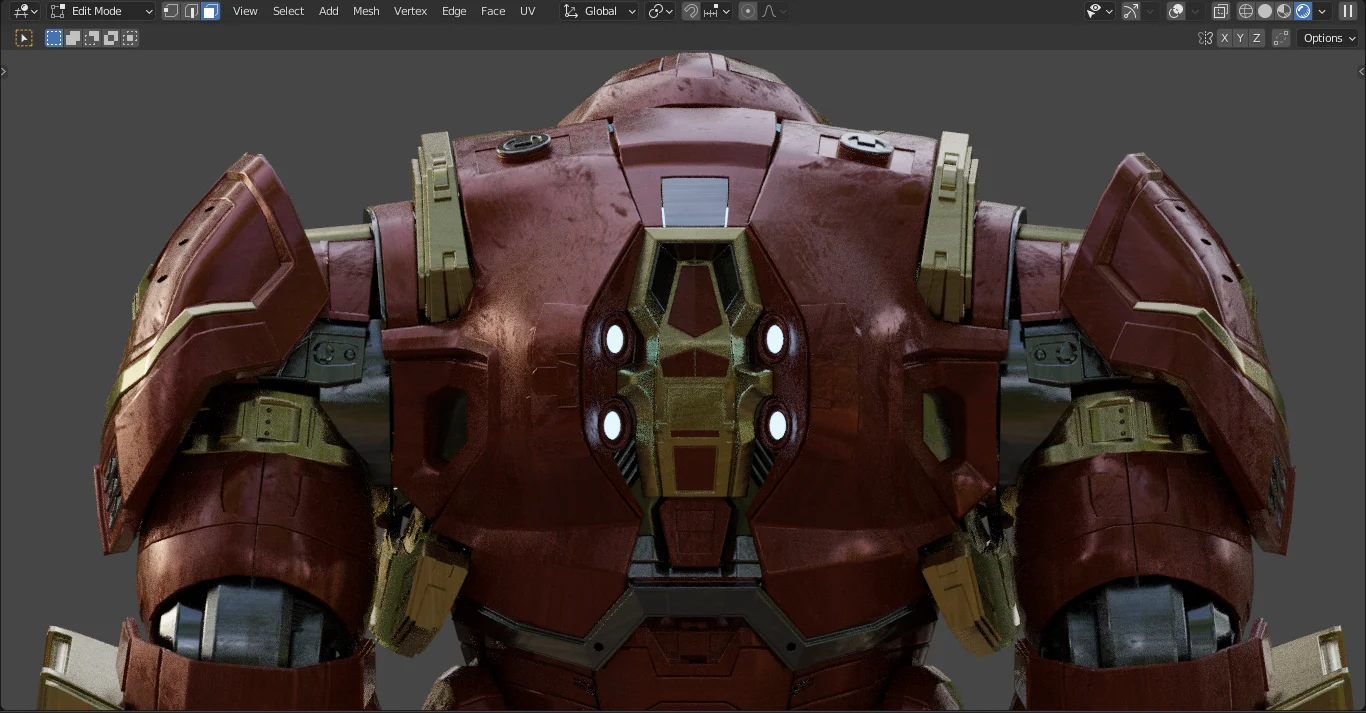The width and height of the screenshot is (1366, 713).
Task: Enable Y axis mirror
Action: pyautogui.click(x=1240, y=37)
